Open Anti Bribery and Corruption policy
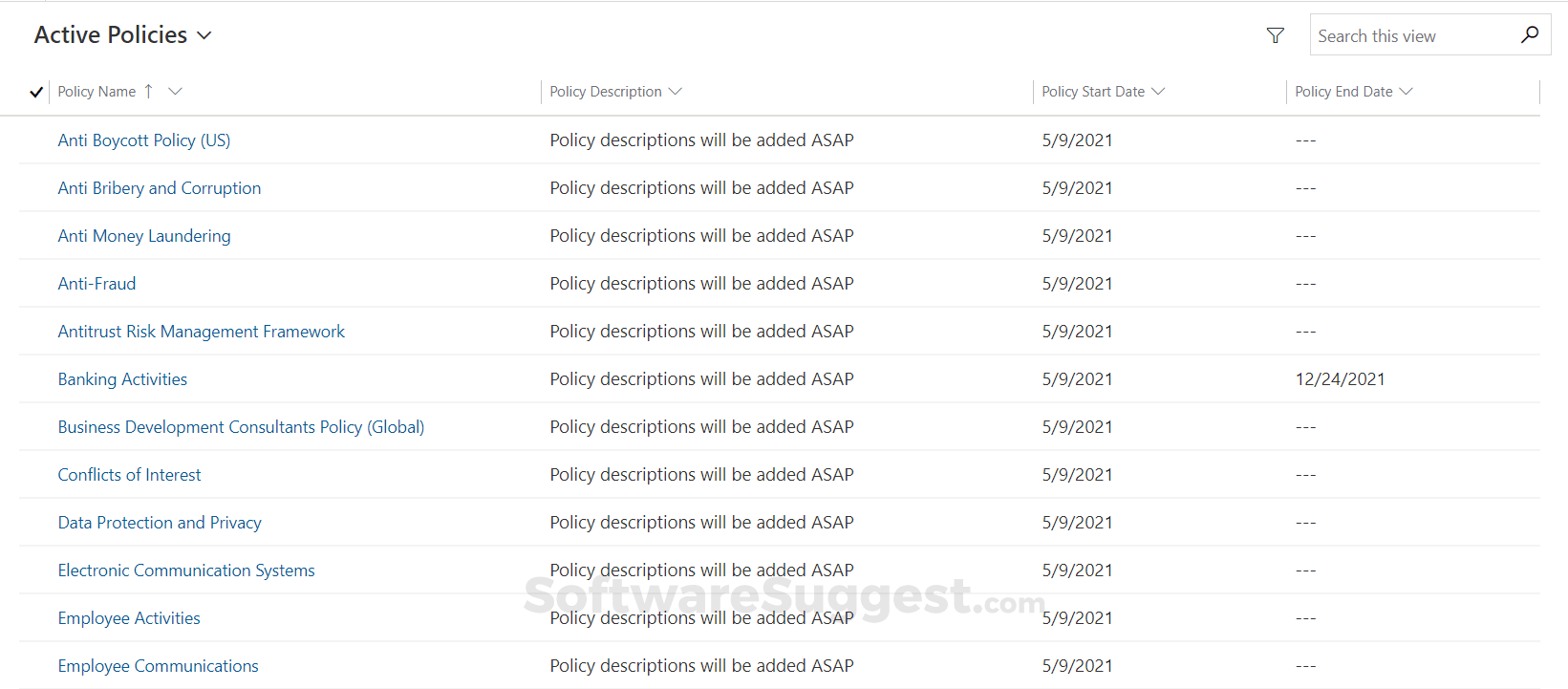 coord(160,188)
